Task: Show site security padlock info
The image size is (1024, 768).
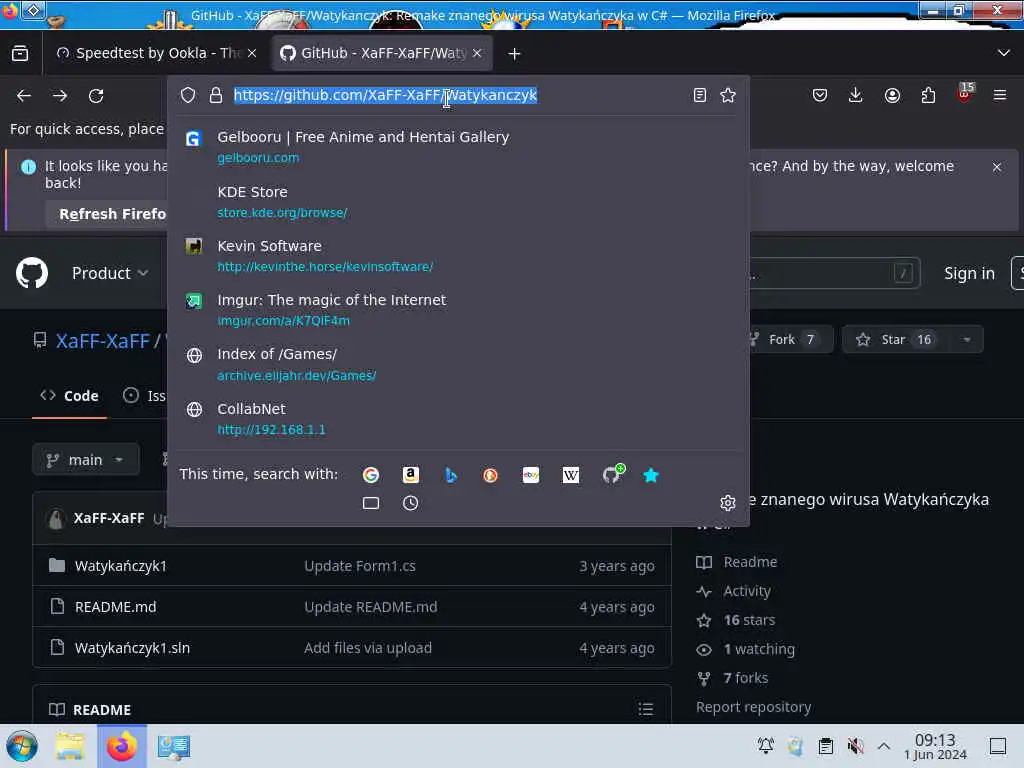Action: coord(216,95)
